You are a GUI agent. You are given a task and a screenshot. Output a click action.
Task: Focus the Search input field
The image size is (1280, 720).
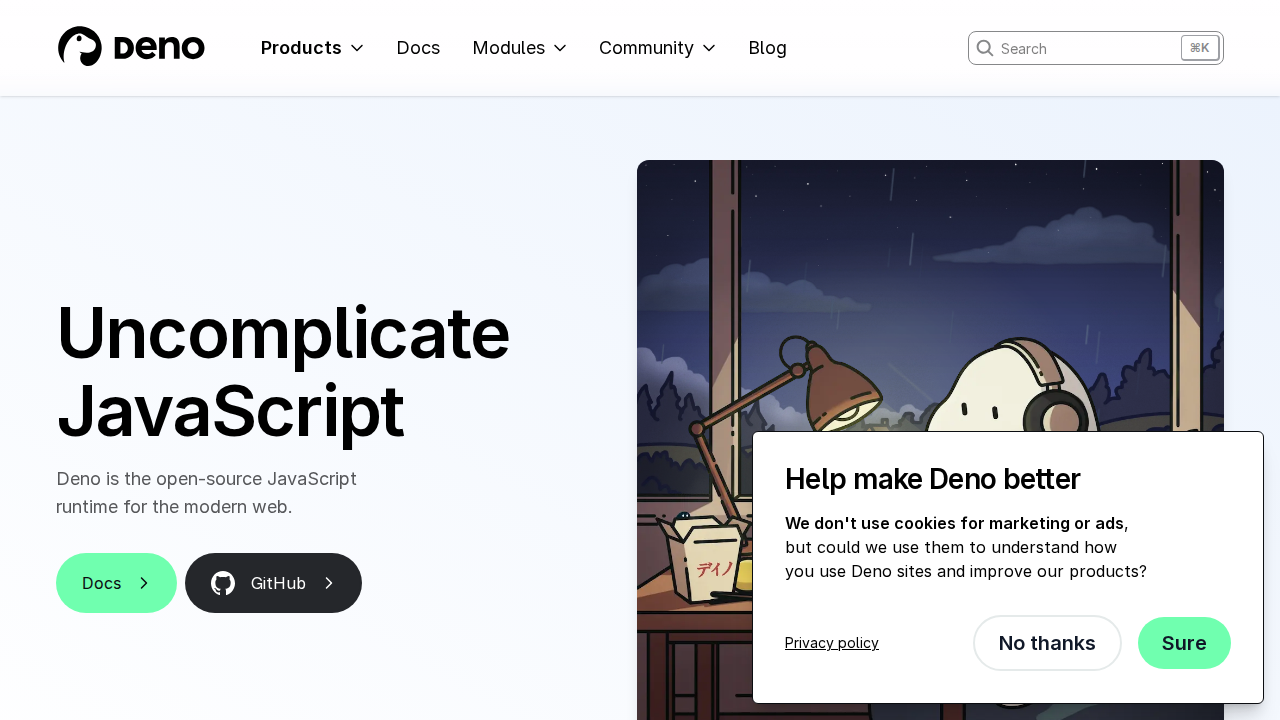point(1085,48)
